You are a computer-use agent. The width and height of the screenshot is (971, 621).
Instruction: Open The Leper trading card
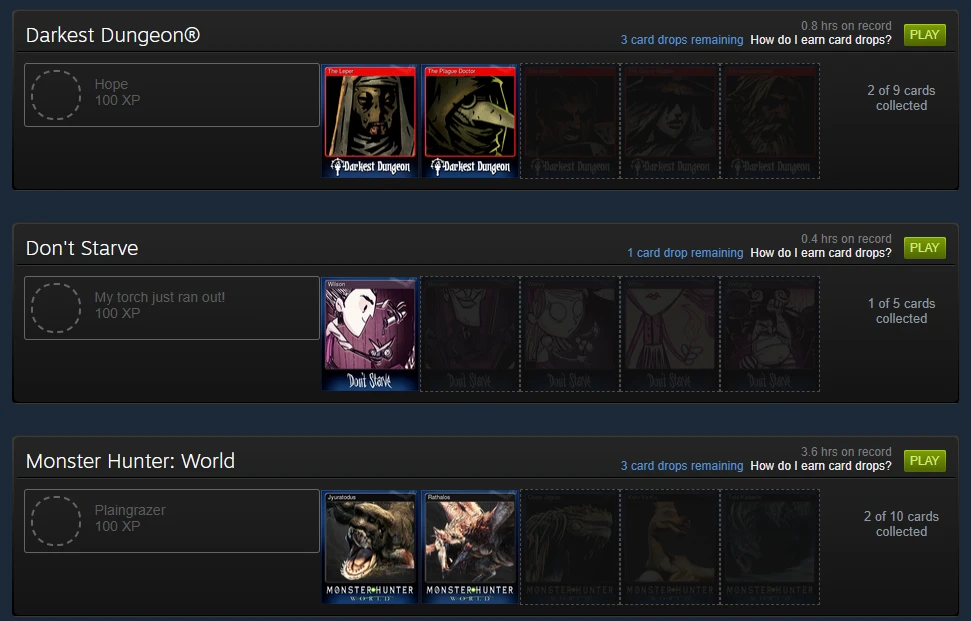tap(370, 121)
